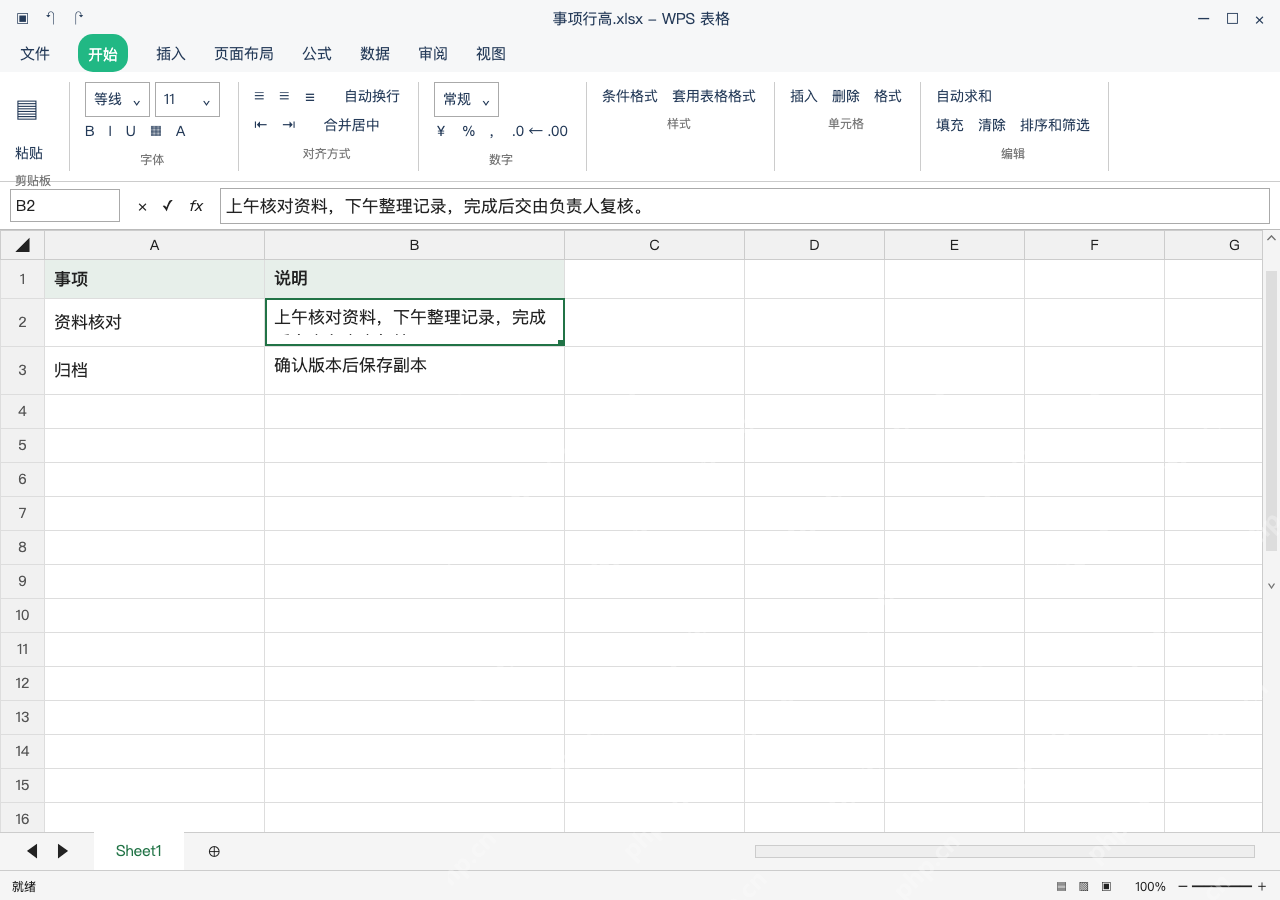Image resolution: width=1280 pixels, height=900 pixels.
Task: Open the font size 11 dropdown
Action: [188, 99]
